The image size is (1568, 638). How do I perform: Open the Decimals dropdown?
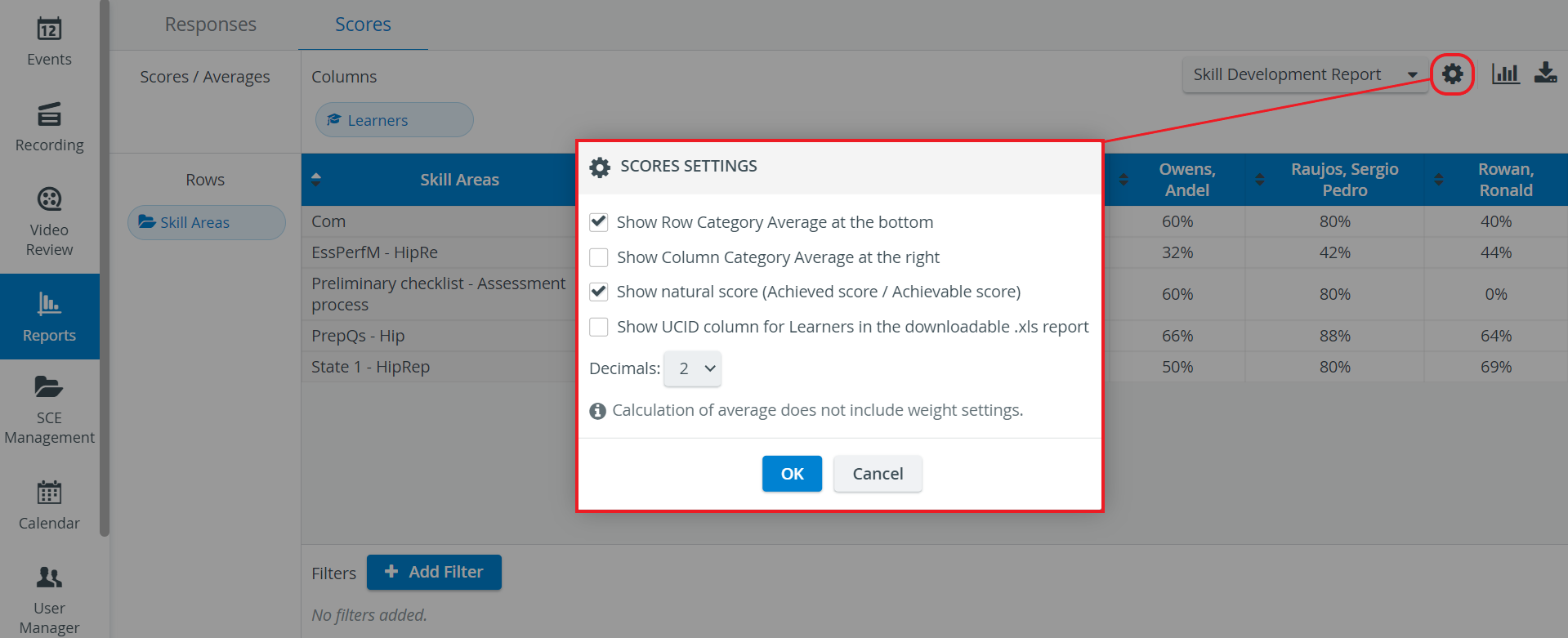[693, 368]
